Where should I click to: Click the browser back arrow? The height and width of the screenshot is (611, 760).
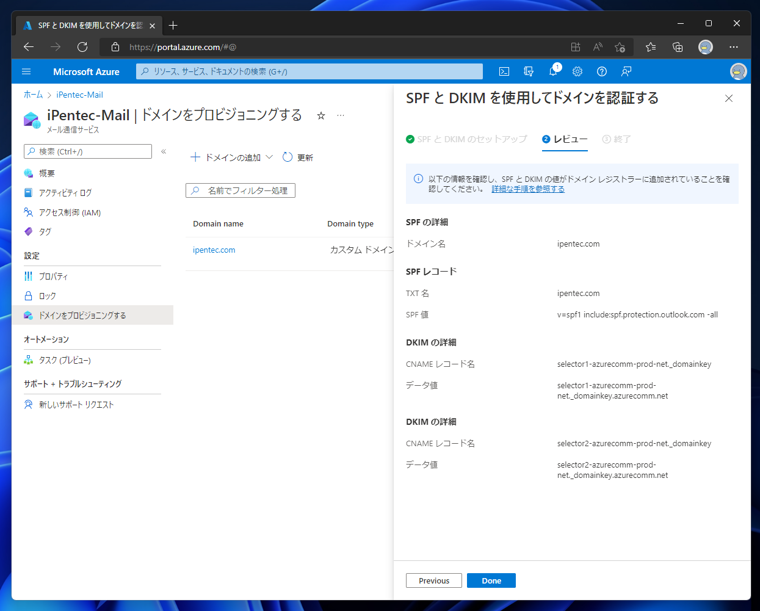click(x=29, y=47)
